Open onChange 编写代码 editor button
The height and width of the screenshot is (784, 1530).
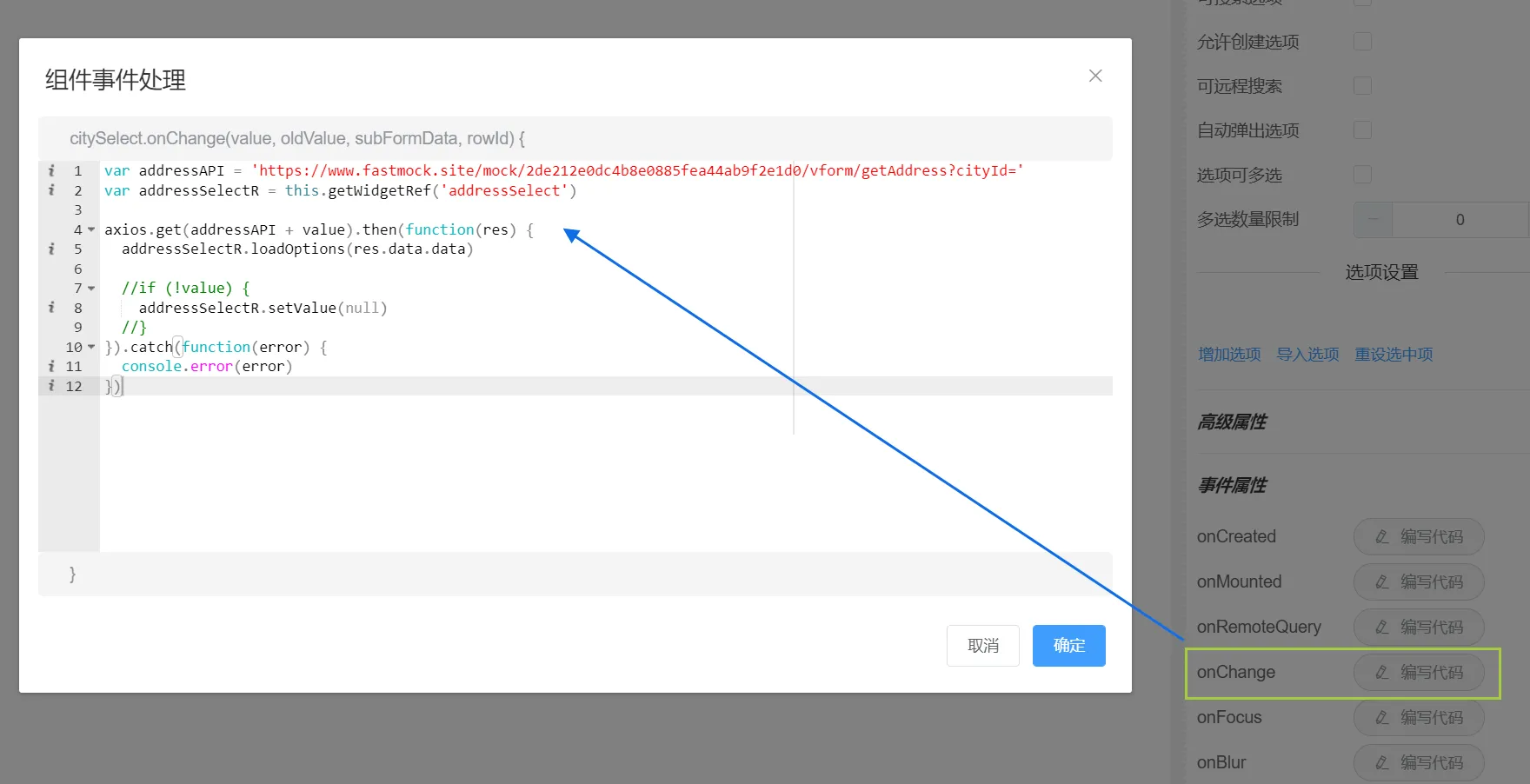[x=1418, y=672]
